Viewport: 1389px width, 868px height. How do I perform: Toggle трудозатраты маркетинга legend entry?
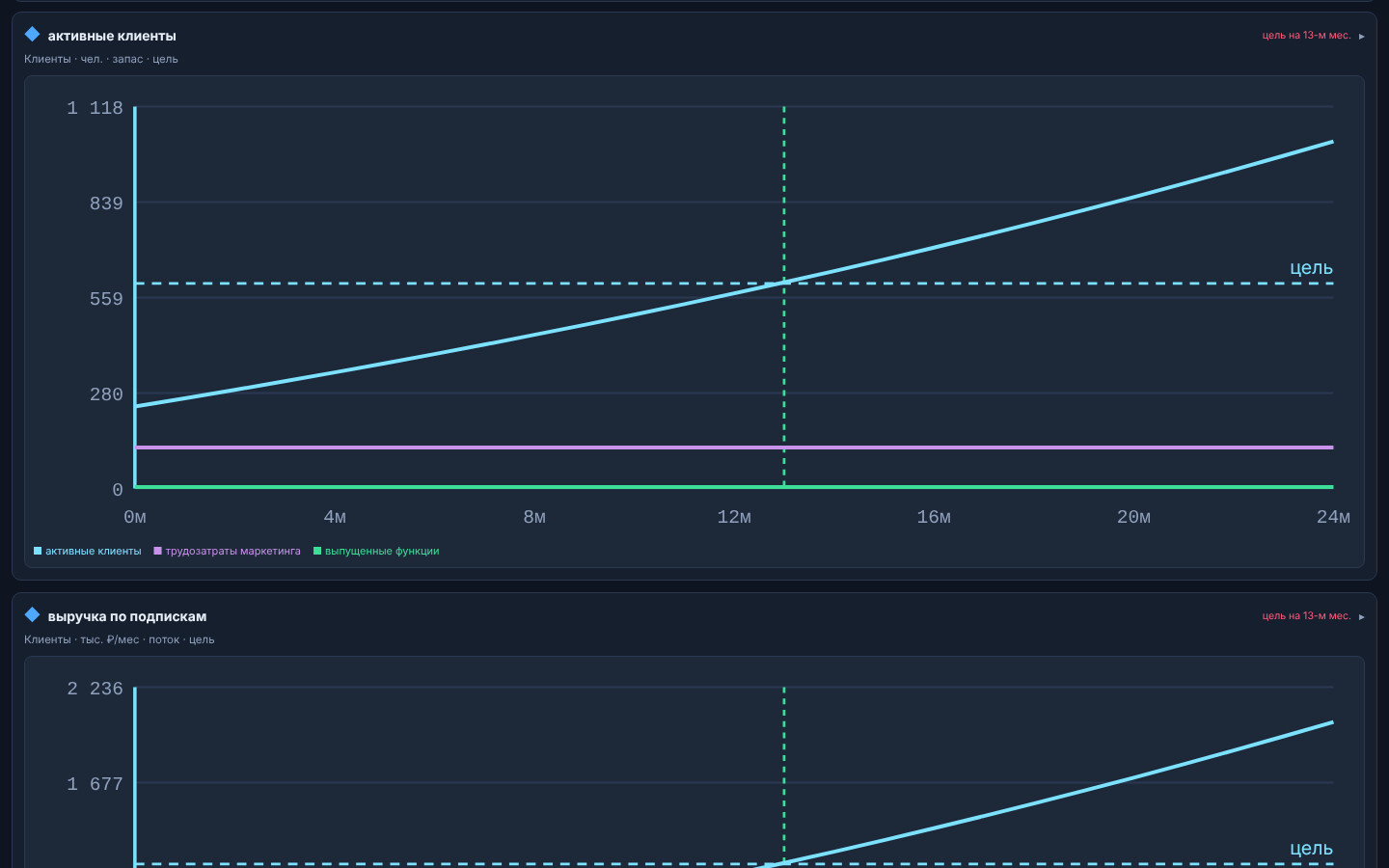tap(227, 552)
